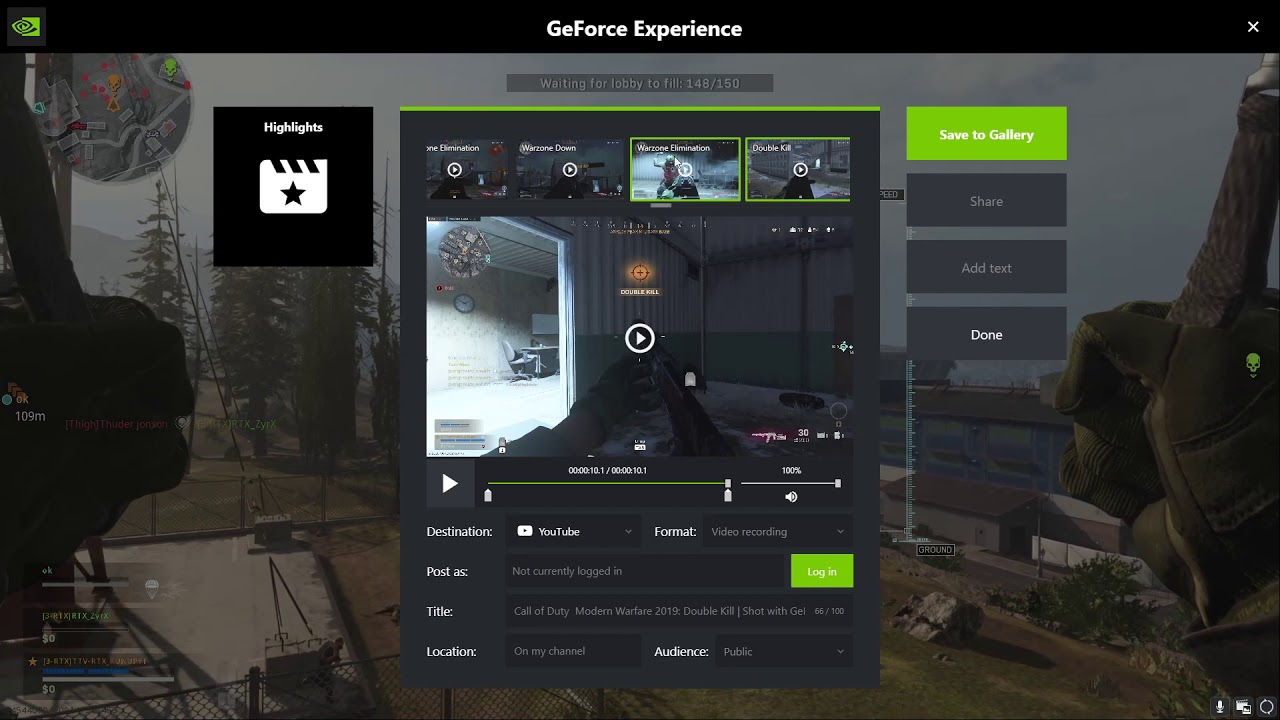Click the circular refresh icon bottom right
Viewport: 1280px width, 720px height.
pyautogui.click(x=1267, y=707)
